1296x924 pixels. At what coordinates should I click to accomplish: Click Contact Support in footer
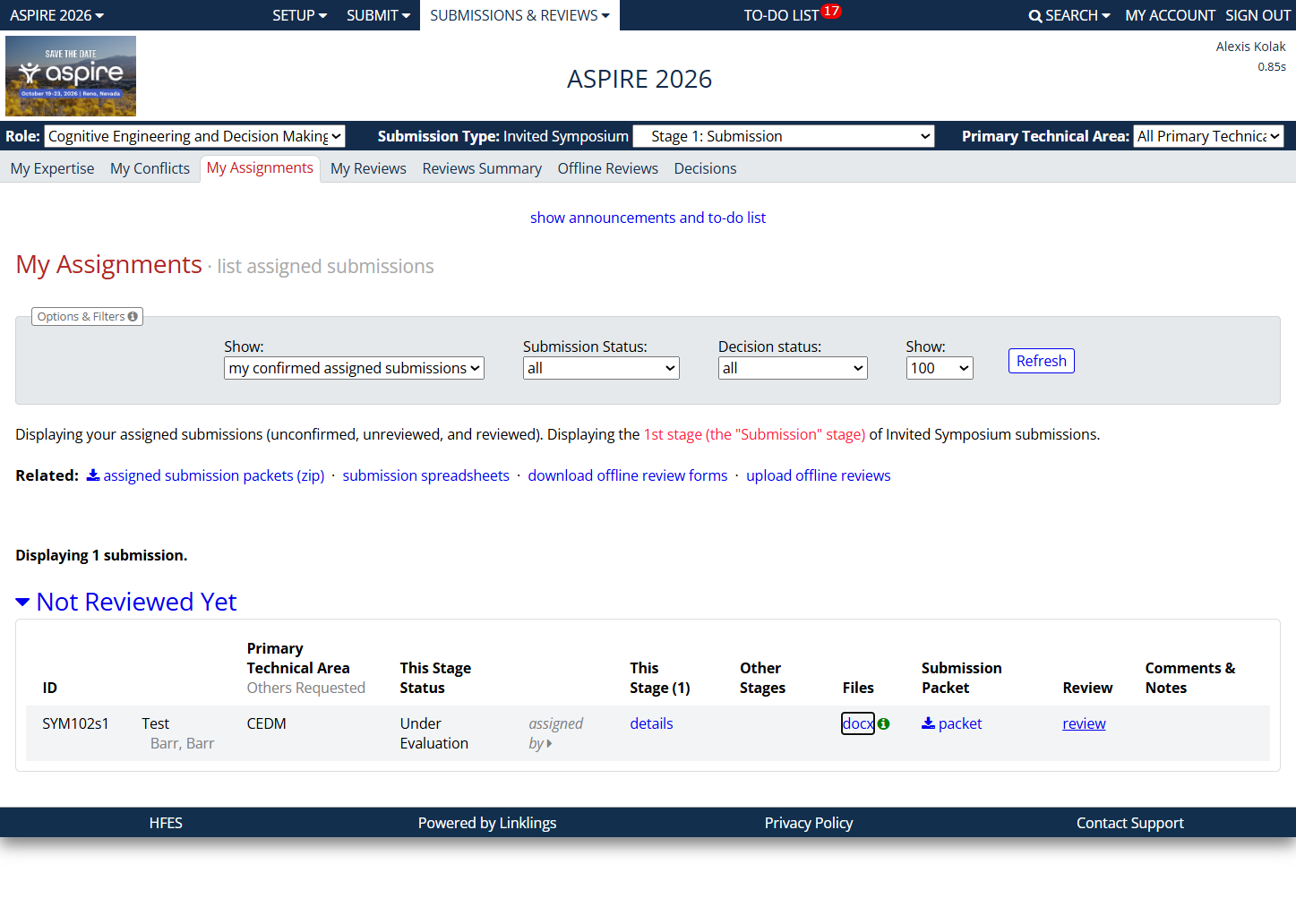pos(1129,823)
